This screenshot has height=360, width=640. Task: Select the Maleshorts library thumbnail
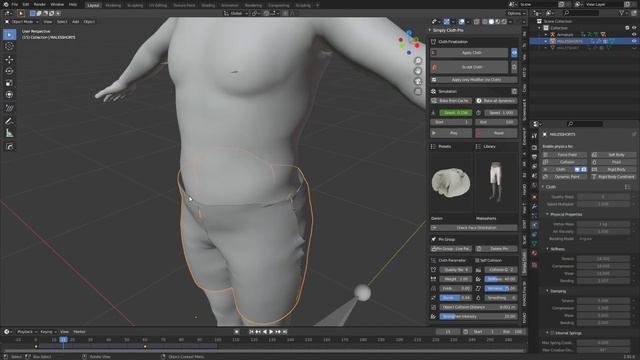tap(496, 183)
